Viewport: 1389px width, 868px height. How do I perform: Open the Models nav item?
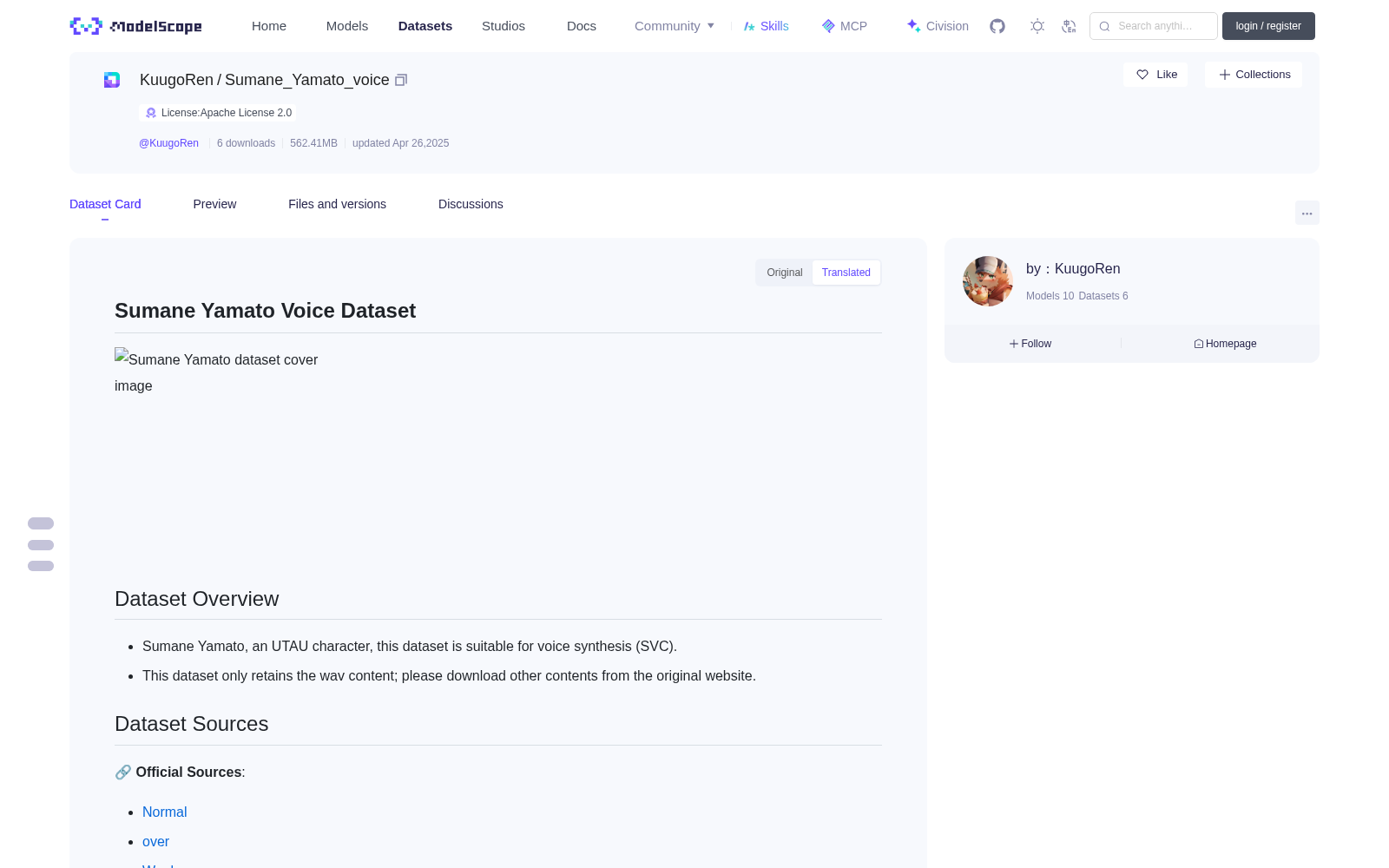pos(347,26)
